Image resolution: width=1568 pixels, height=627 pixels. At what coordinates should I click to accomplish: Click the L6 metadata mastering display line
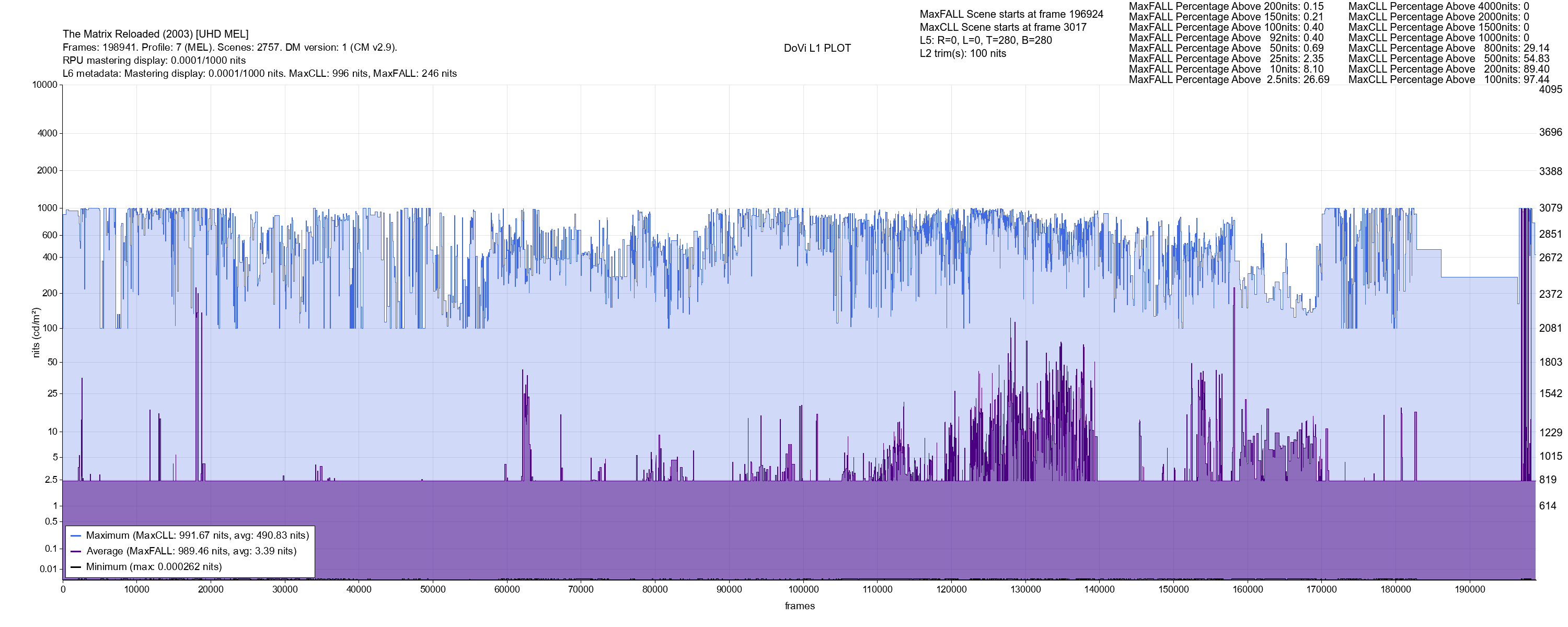tap(259, 74)
